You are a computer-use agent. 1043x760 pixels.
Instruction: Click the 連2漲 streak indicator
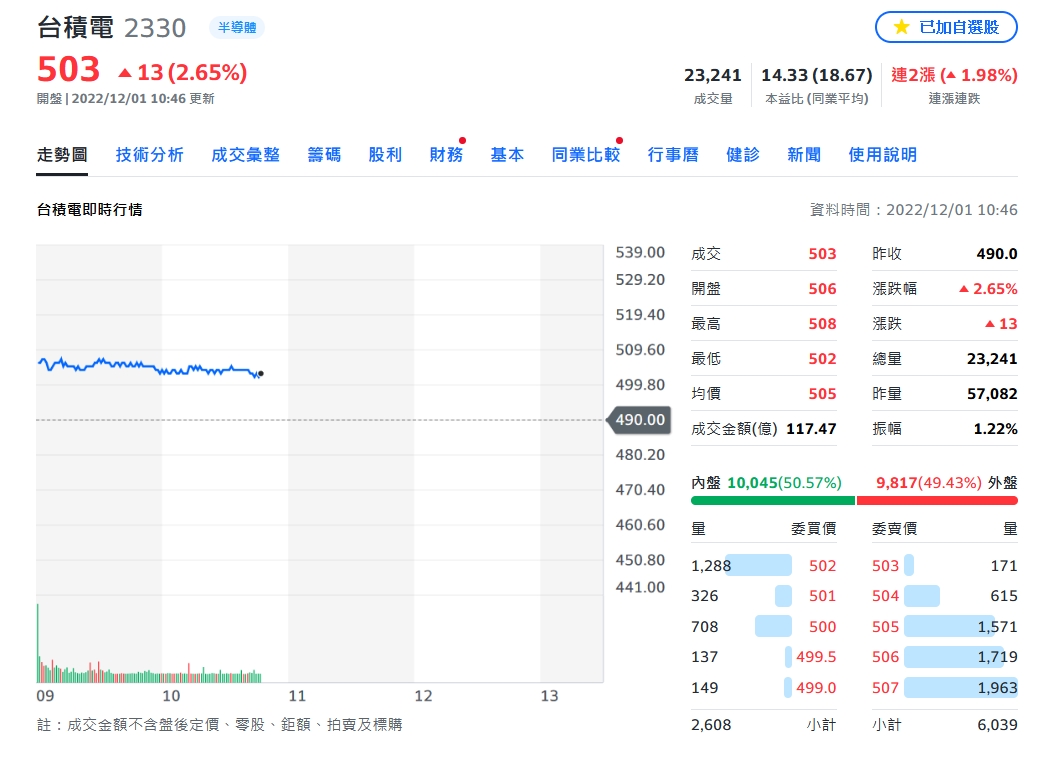[955, 75]
